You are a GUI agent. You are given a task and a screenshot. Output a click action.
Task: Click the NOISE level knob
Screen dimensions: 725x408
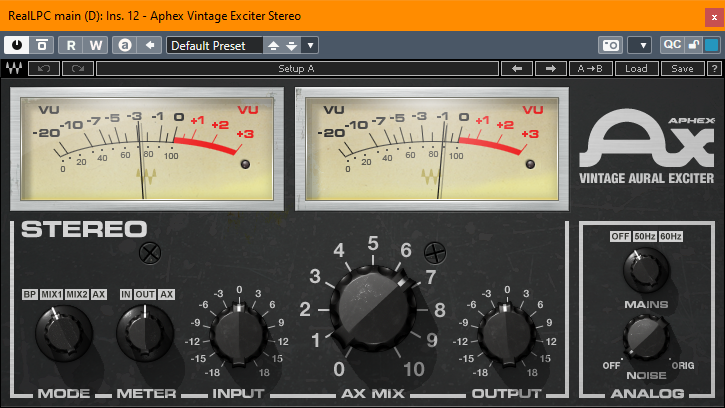pyautogui.click(x=646, y=338)
